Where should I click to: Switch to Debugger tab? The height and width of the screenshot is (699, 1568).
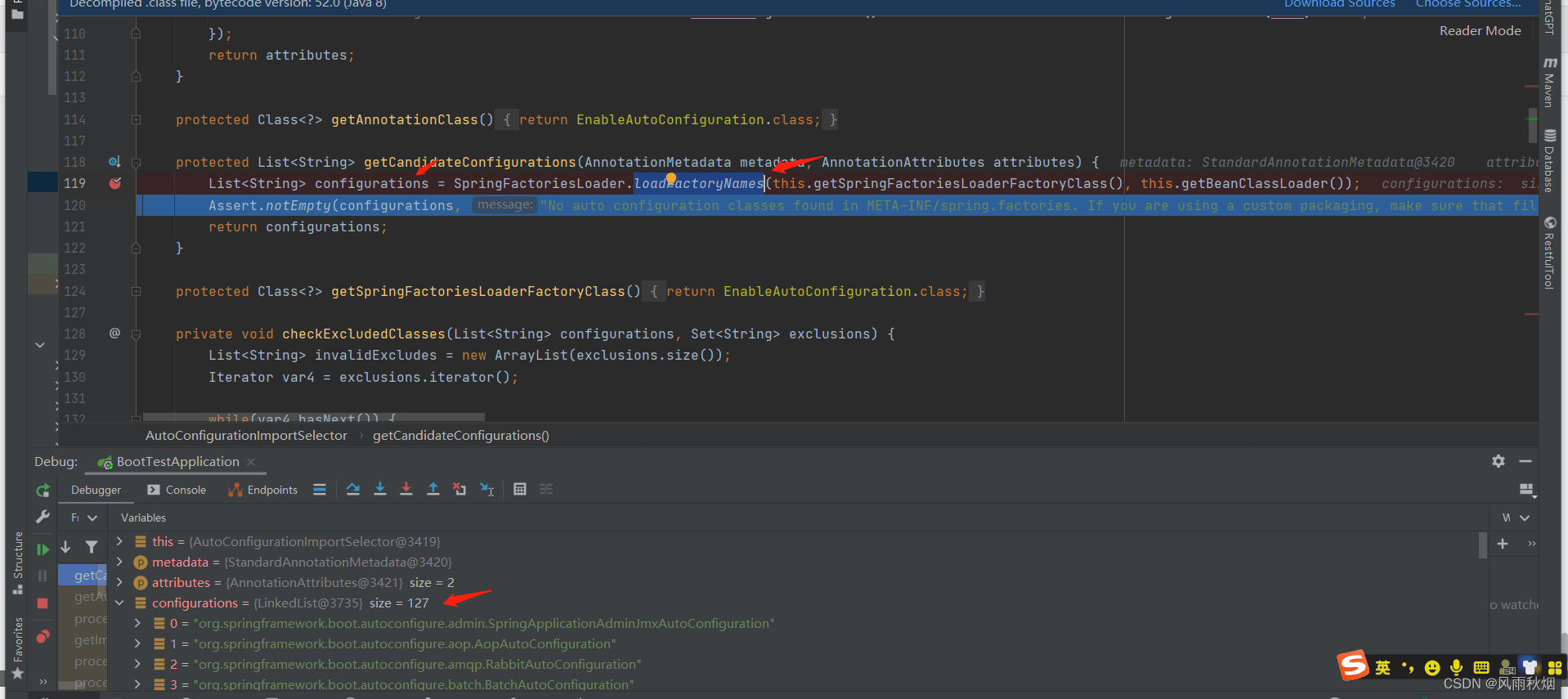tap(96, 490)
